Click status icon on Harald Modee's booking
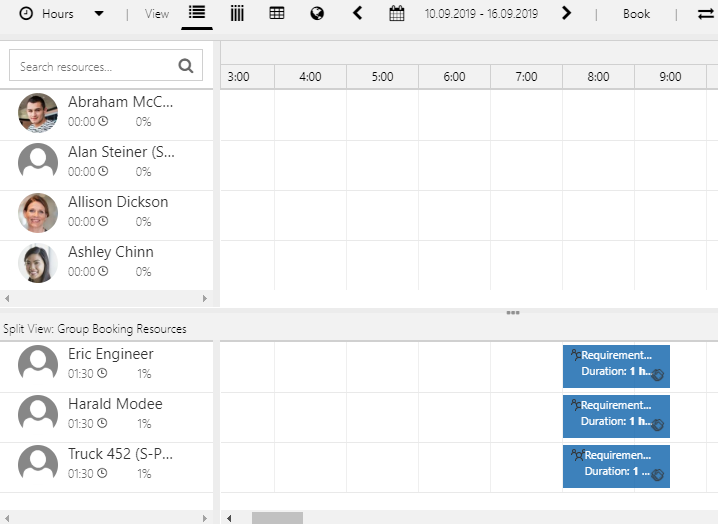This screenshot has width=718, height=524. pyautogui.click(x=658, y=425)
